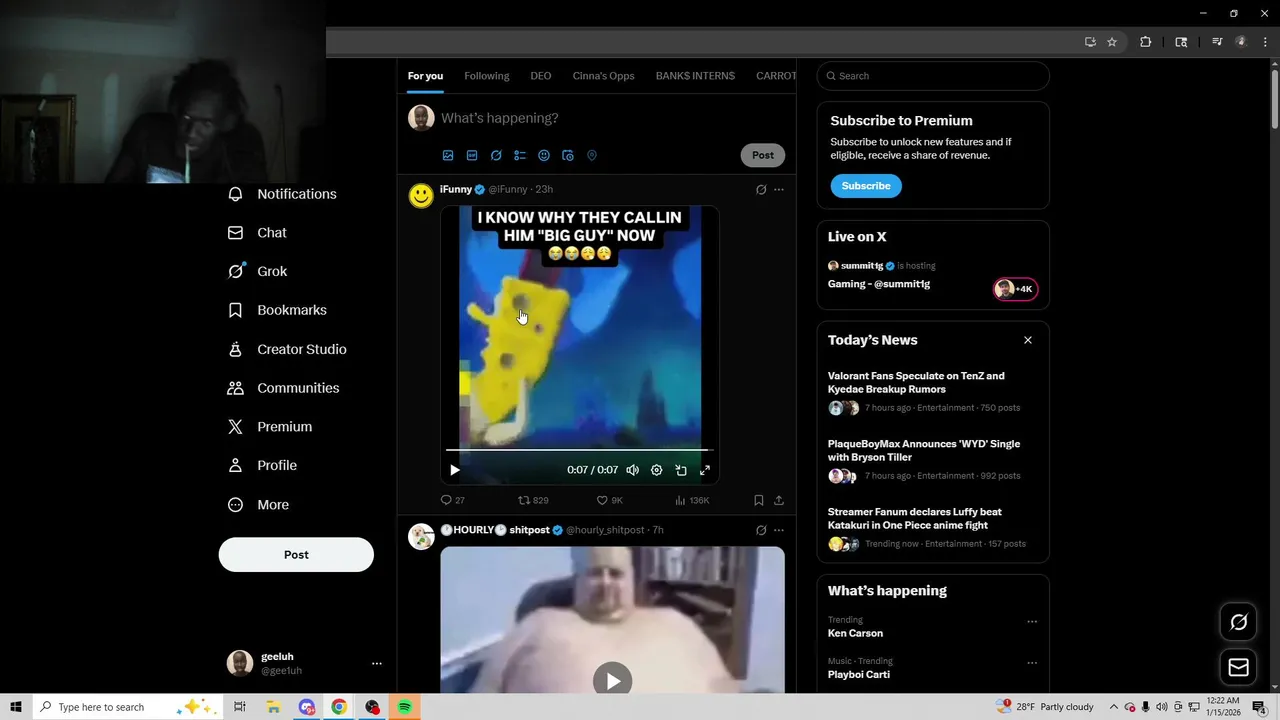
Task: Open iFunny's profile avatar
Action: [x=421, y=195]
